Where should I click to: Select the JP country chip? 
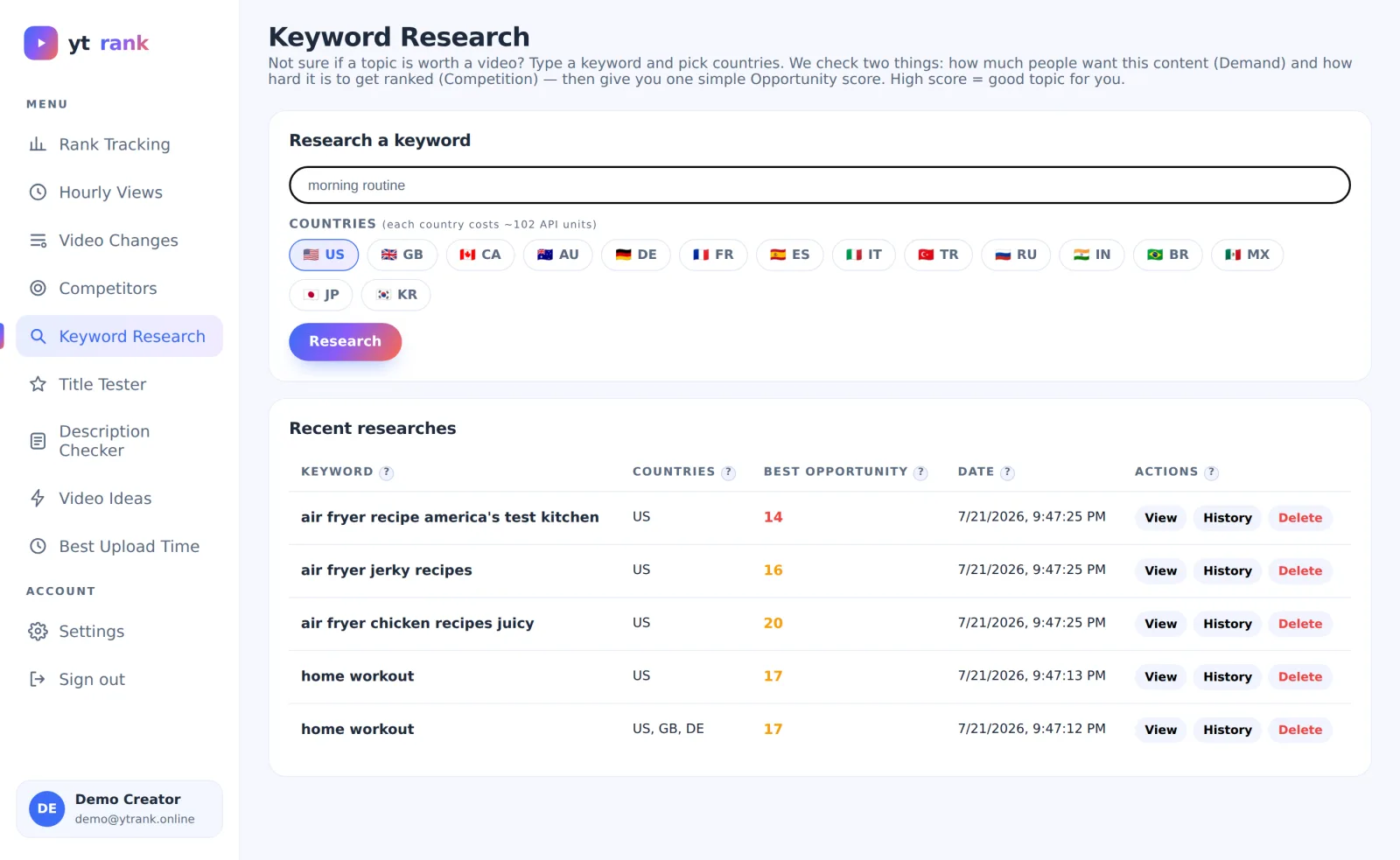point(321,295)
